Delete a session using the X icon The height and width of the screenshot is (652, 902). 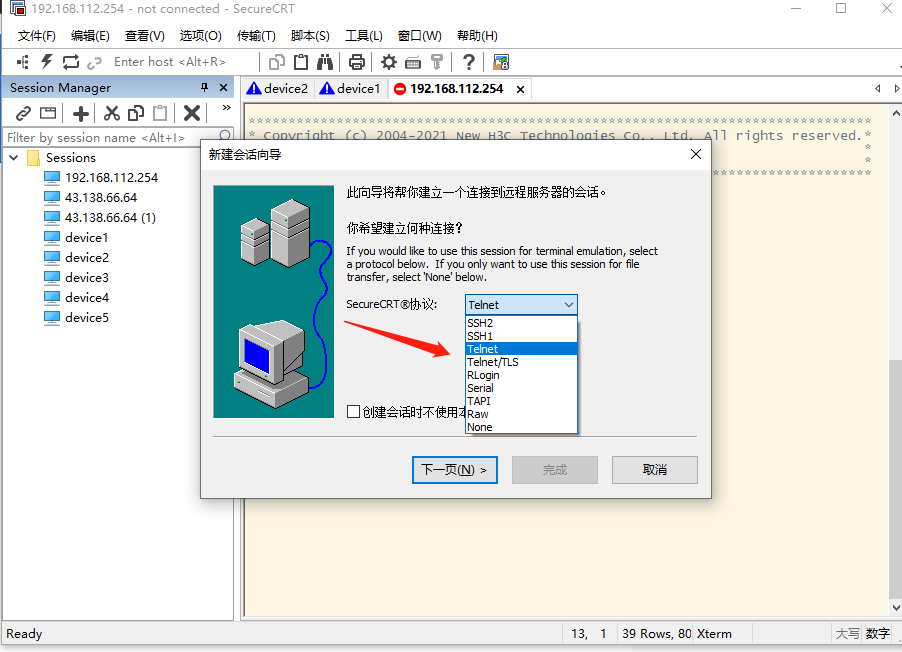point(190,113)
